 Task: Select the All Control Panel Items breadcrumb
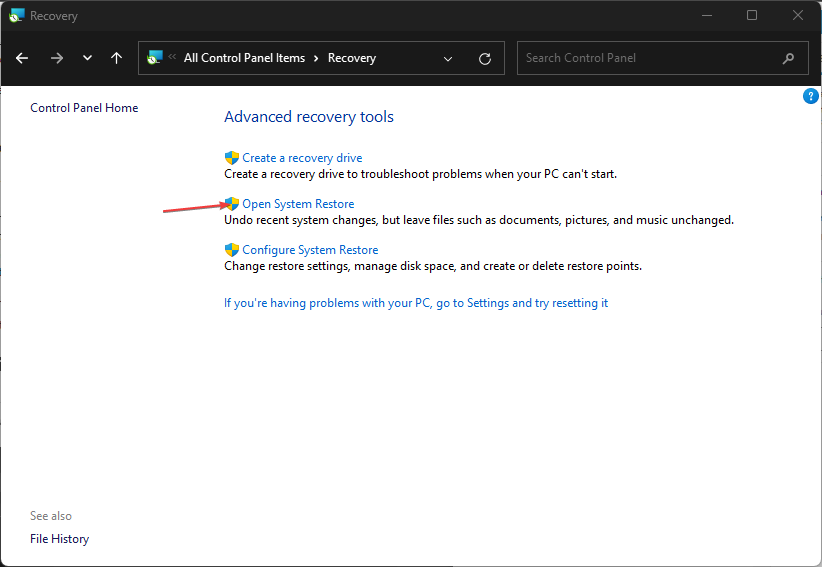click(244, 58)
